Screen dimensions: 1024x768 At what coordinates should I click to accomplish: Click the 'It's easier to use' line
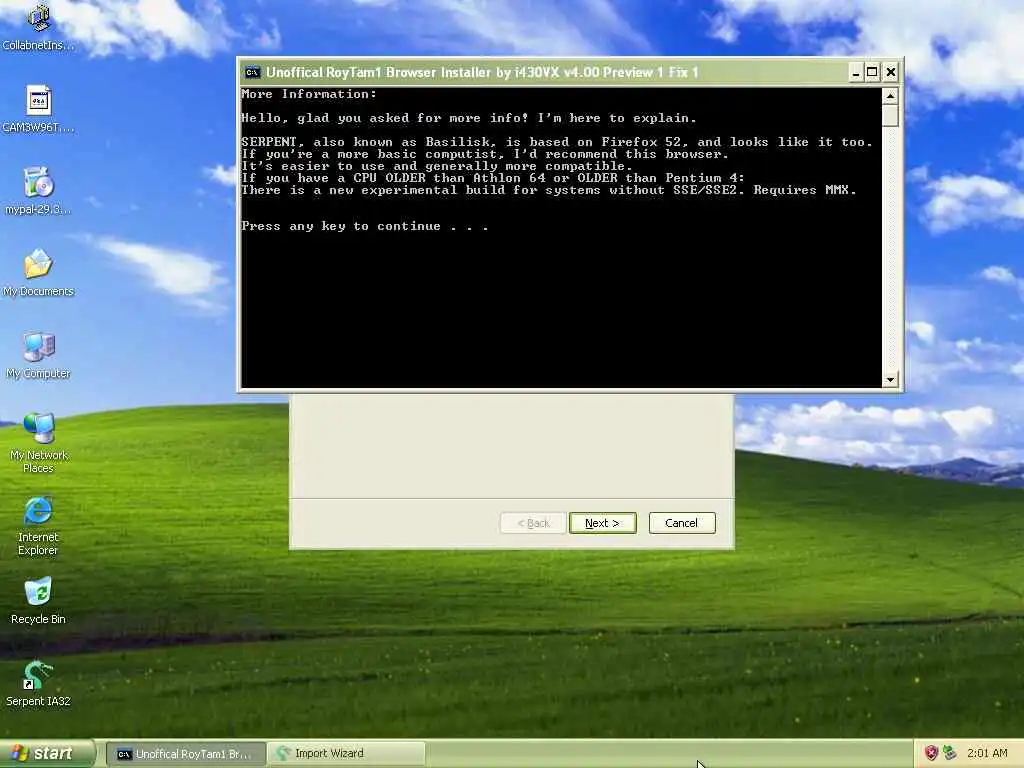[x=437, y=166]
